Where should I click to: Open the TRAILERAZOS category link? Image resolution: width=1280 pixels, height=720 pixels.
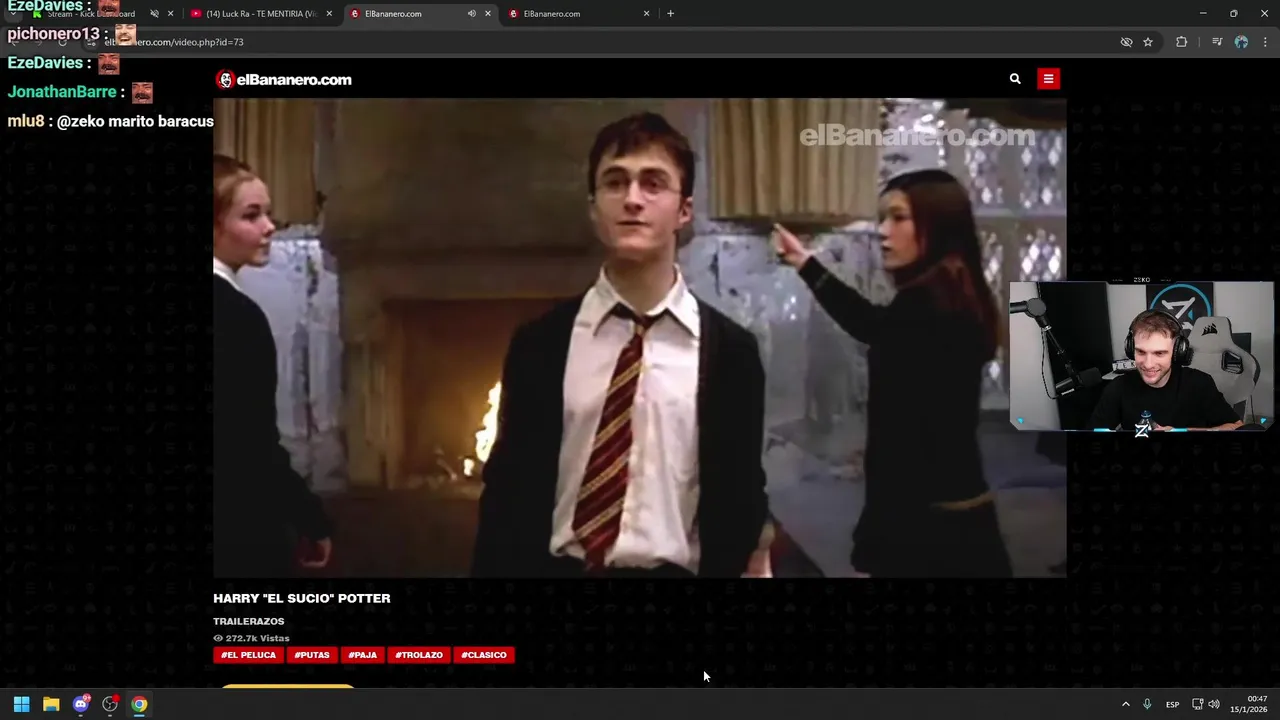(248, 621)
